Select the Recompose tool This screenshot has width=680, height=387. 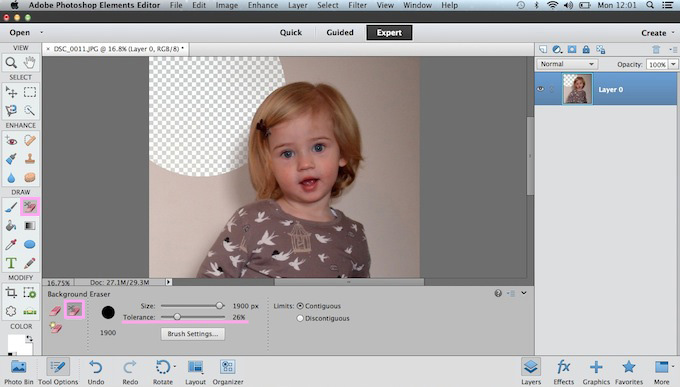coord(29,292)
